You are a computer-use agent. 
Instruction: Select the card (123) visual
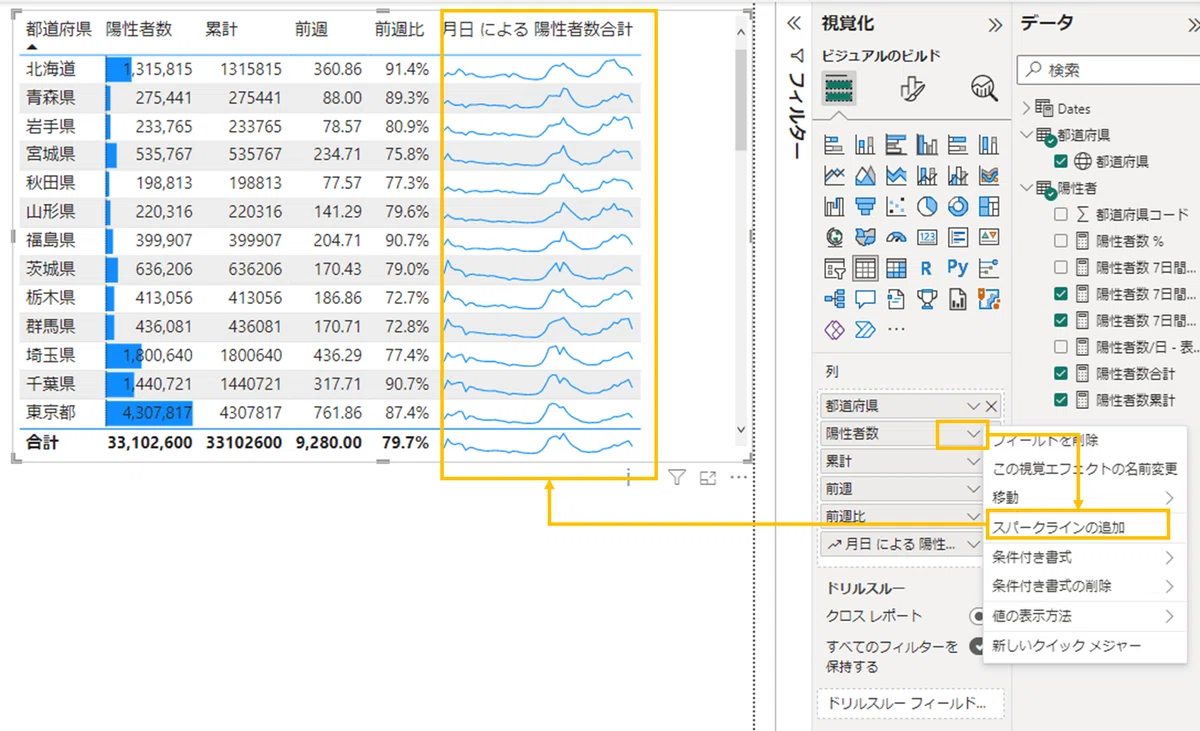(x=927, y=238)
